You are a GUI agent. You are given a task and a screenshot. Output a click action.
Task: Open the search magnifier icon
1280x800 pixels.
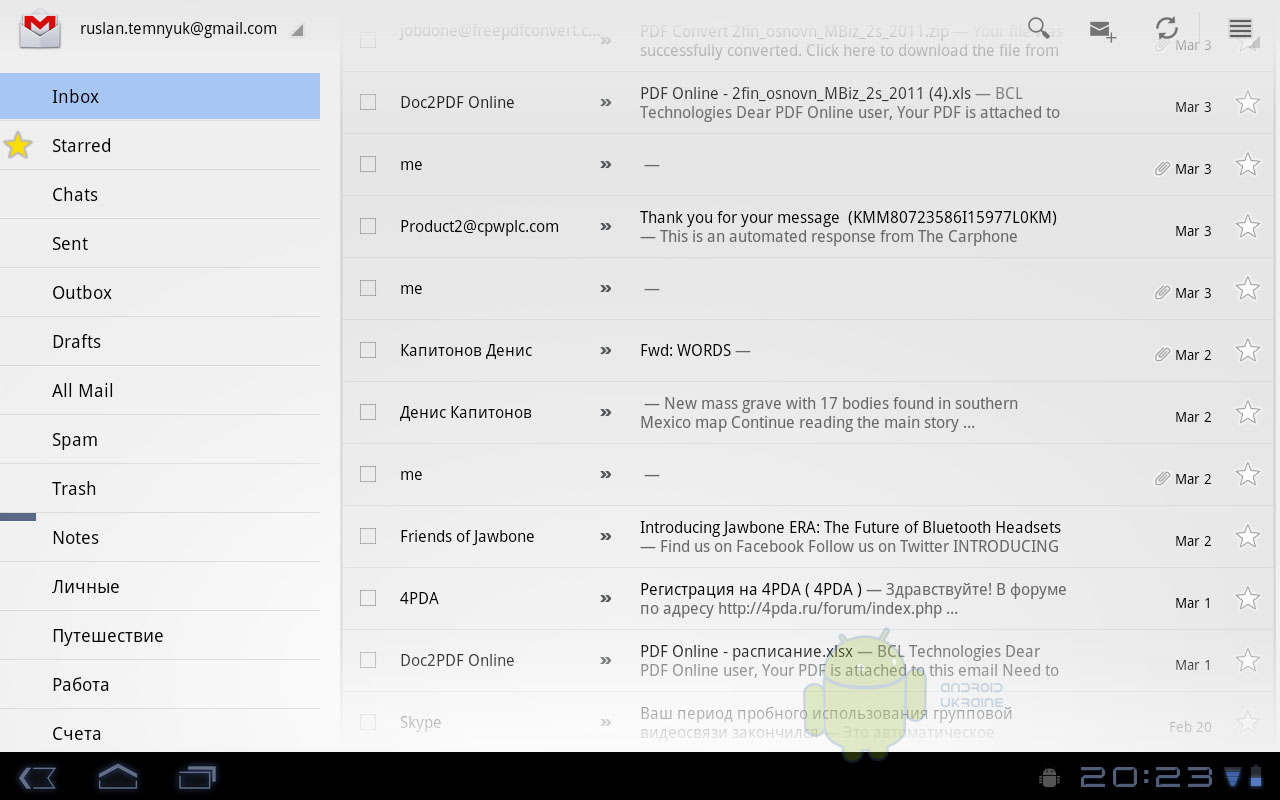[1039, 28]
